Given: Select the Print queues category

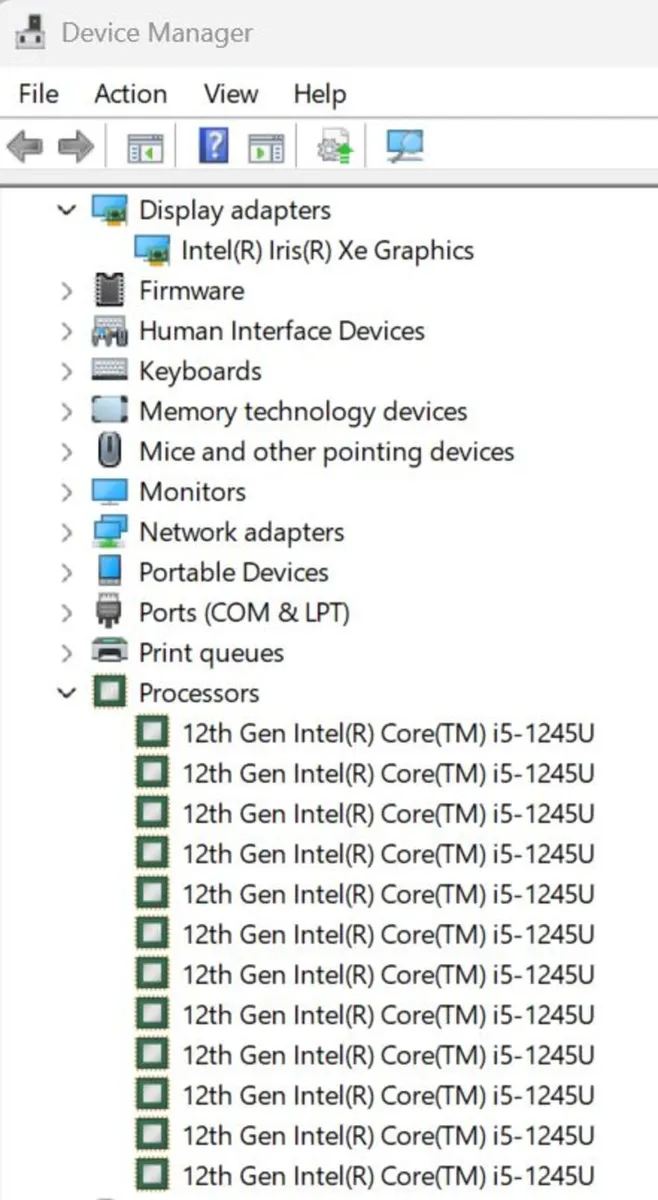Looking at the screenshot, I should (x=210, y=652).
